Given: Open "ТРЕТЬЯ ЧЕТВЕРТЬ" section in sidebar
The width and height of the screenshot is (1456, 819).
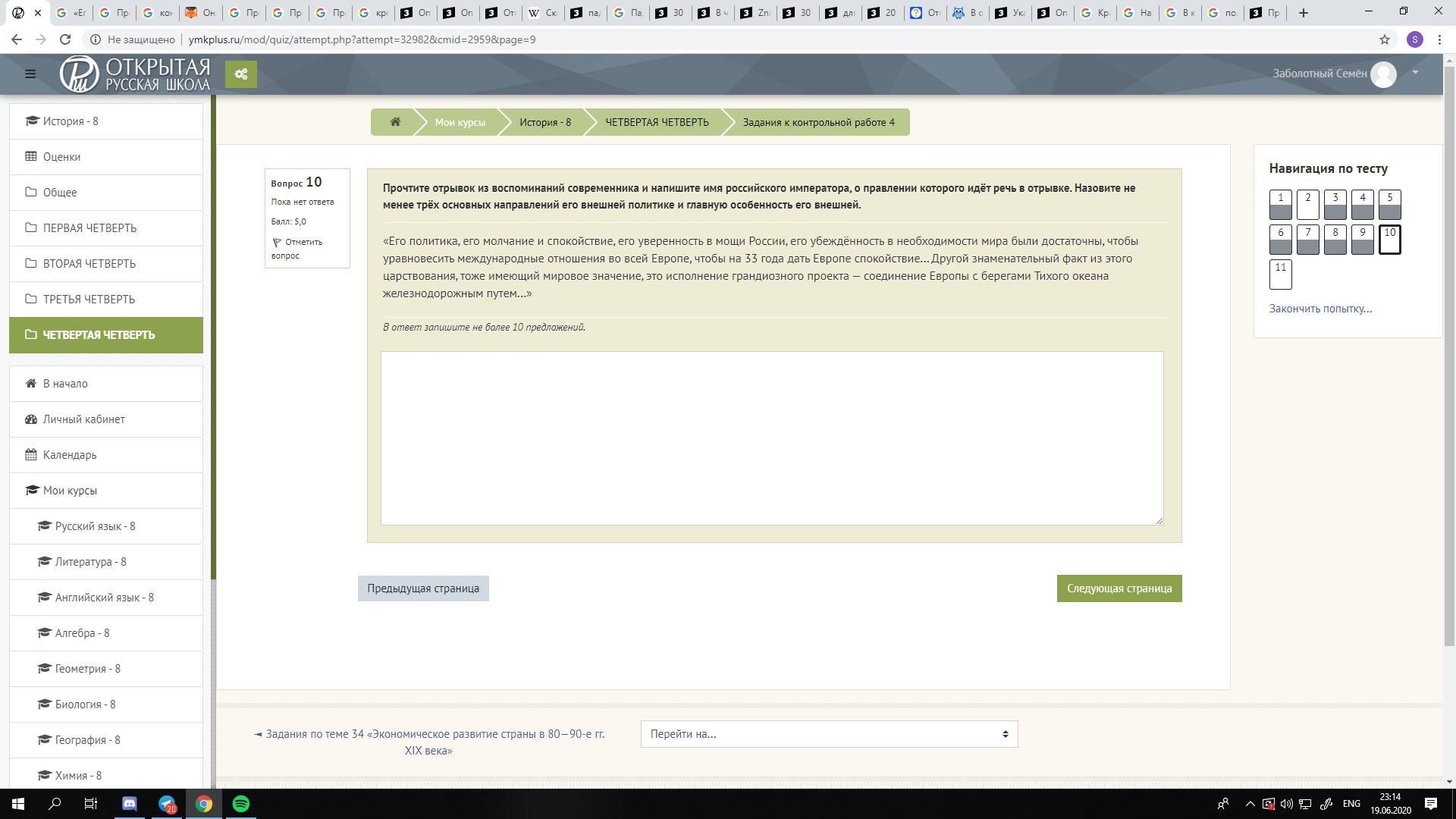Looking at the screenshot, I should 89,300.
